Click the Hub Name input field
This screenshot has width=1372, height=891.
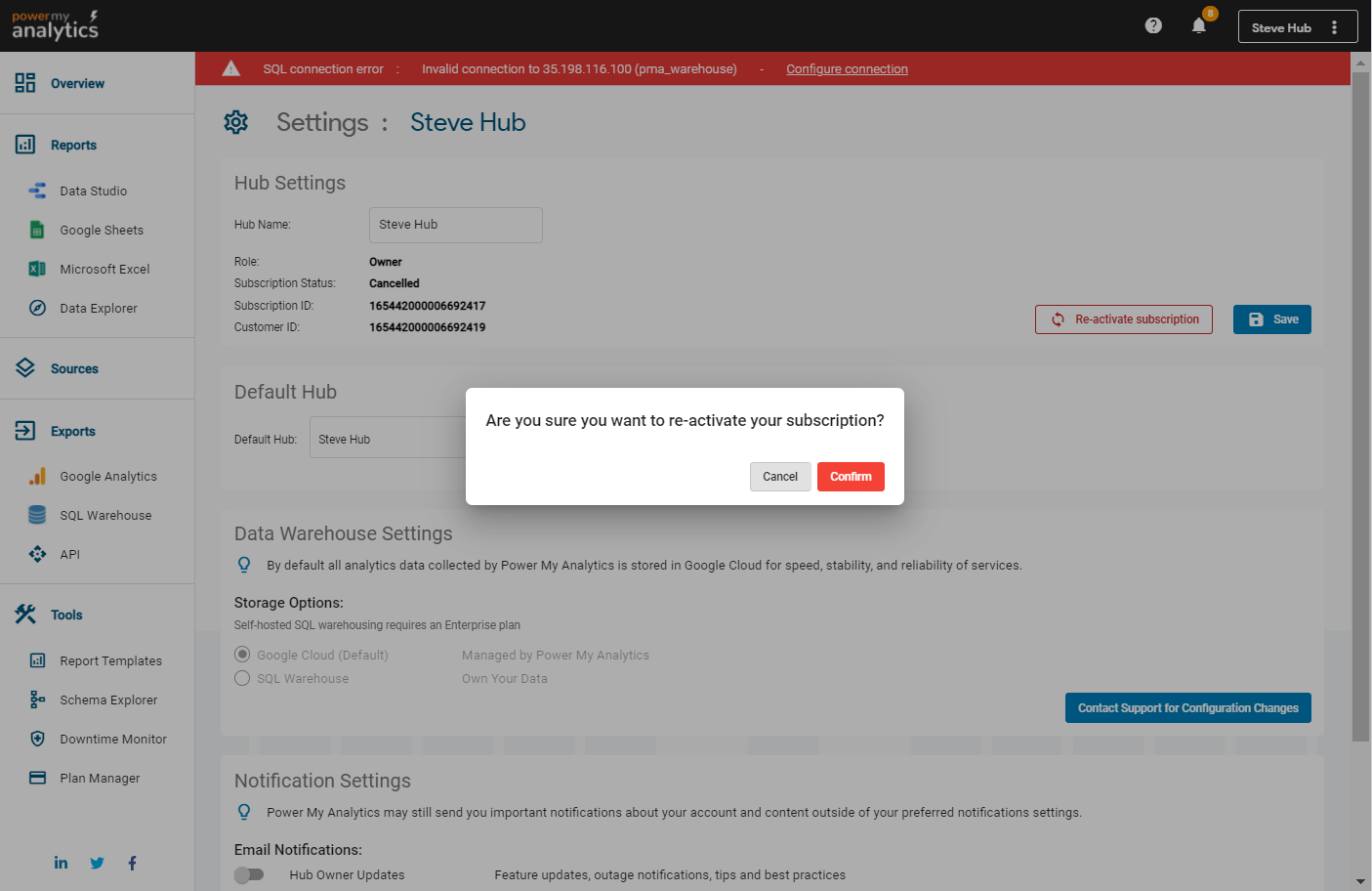455,225
